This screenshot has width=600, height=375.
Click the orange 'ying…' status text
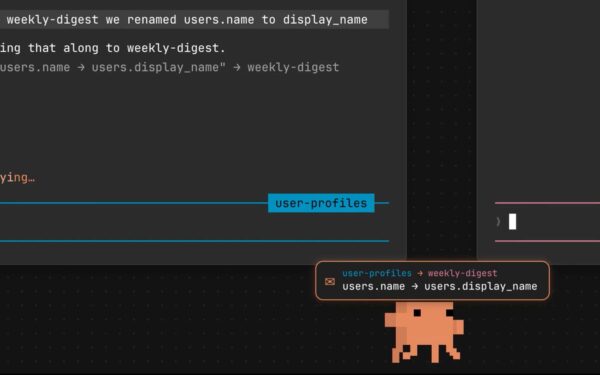(17, 178)
